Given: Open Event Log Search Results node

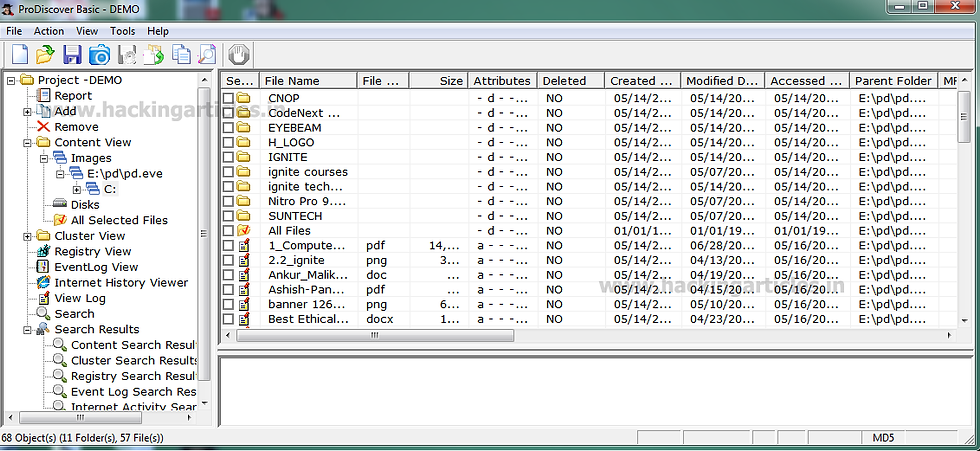Looking at the screenshot, I should point(133,392).
